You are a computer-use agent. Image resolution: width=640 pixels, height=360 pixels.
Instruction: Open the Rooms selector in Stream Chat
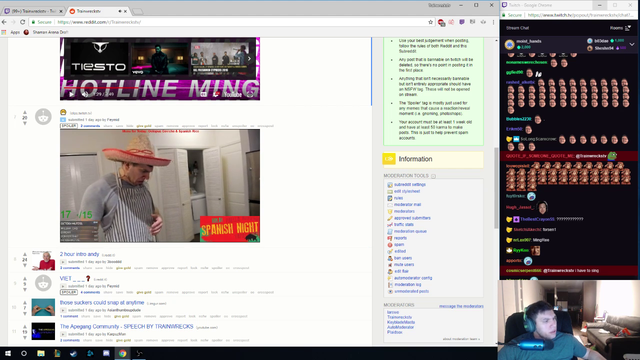pyautogui.click(x=620, y=28)
